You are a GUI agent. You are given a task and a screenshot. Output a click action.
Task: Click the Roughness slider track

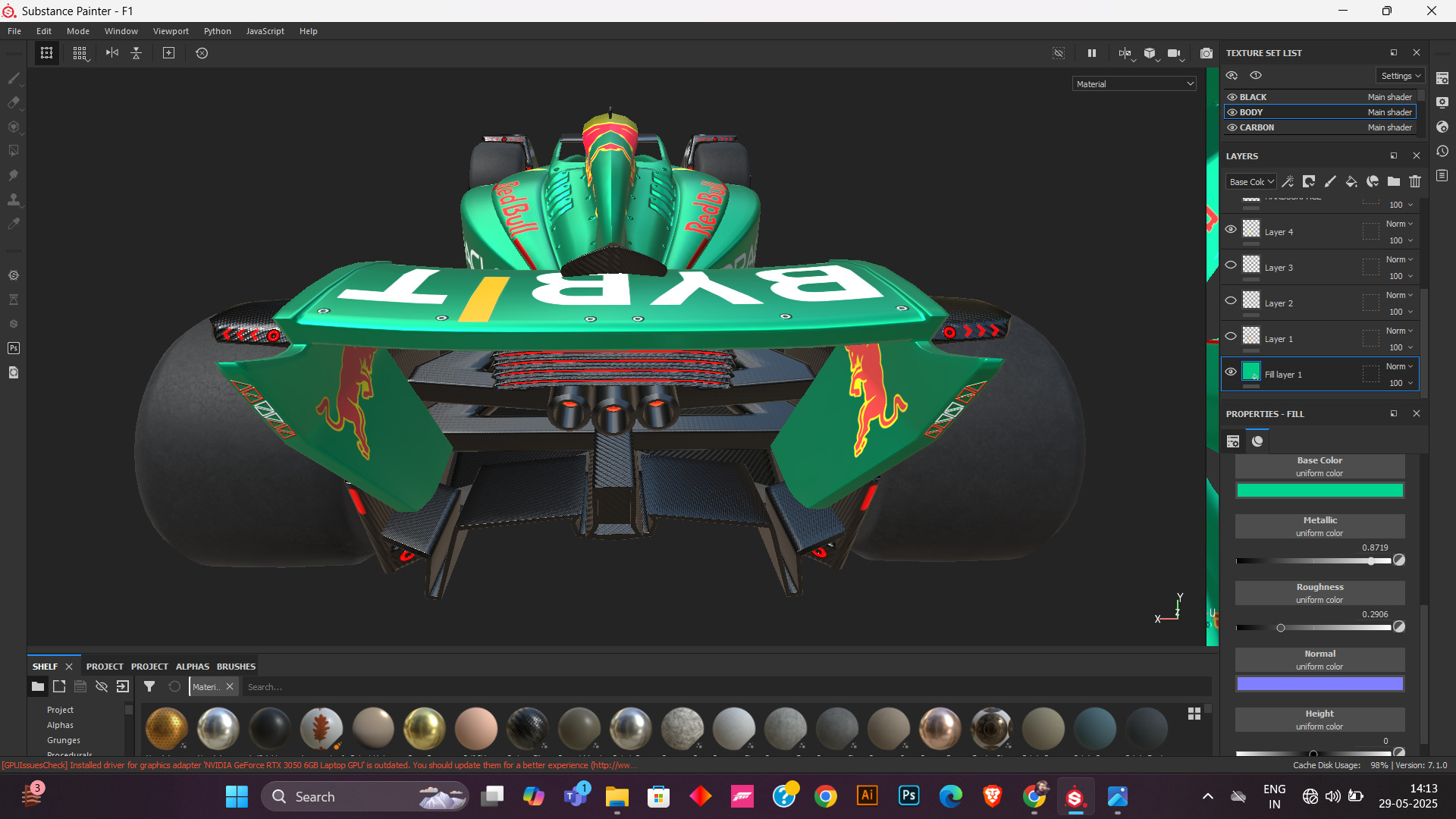tap(1313, 628)
